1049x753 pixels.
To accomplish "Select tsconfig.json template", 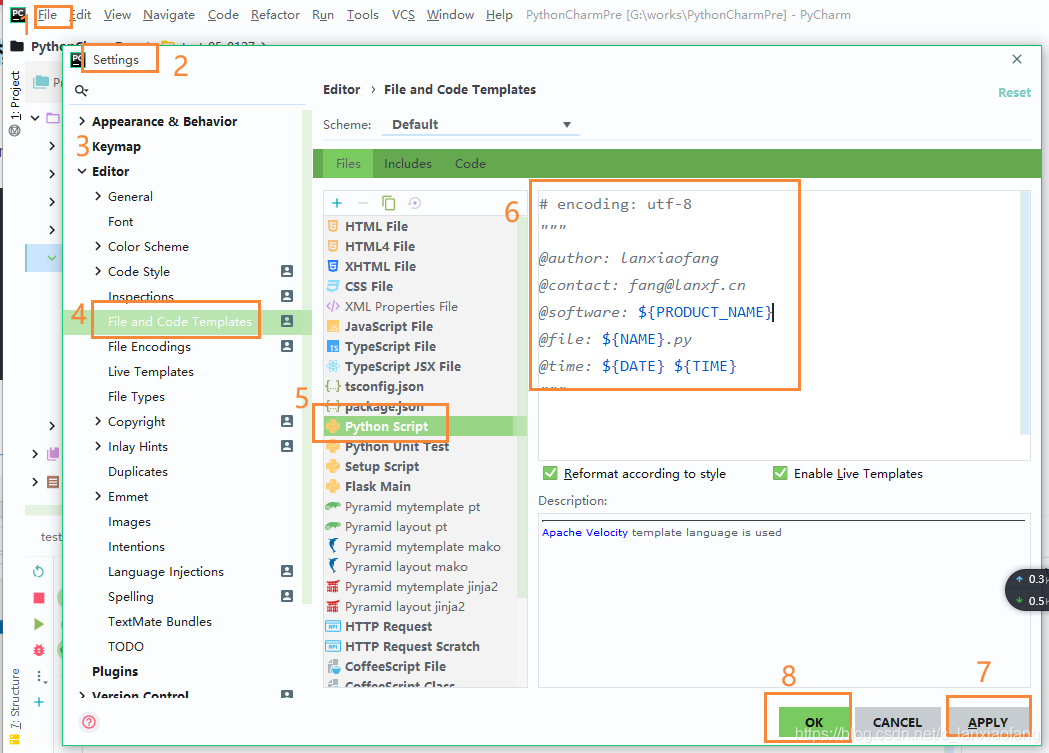I will click(x=384, y=387).
